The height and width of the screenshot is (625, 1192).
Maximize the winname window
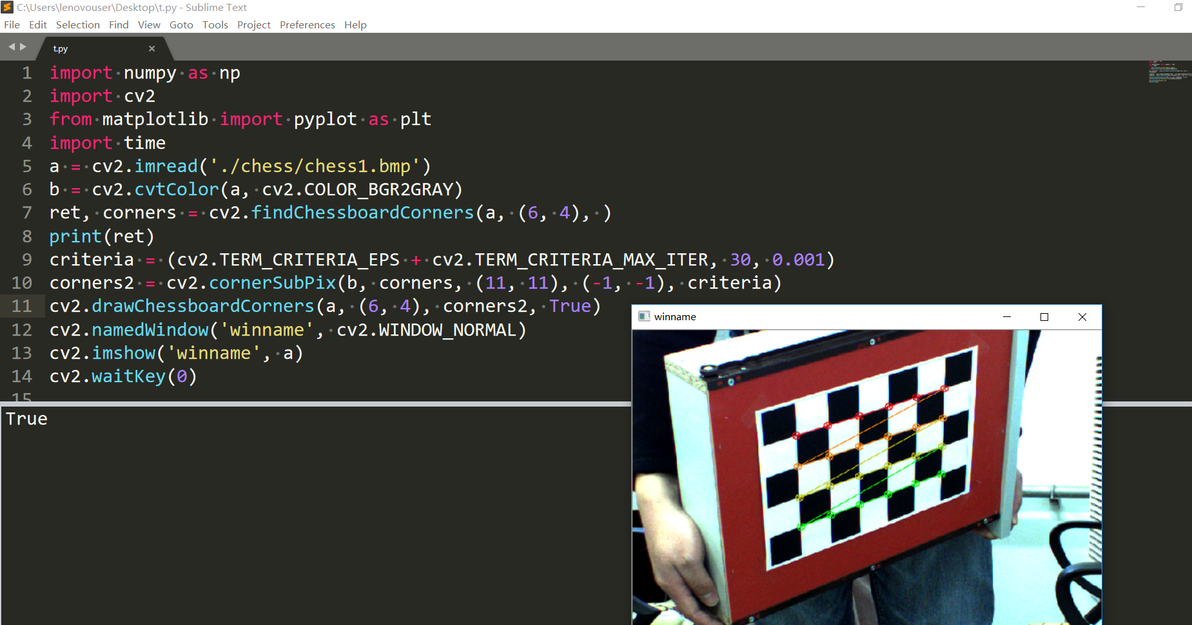pyautogui.click(x=1044, y=317)
